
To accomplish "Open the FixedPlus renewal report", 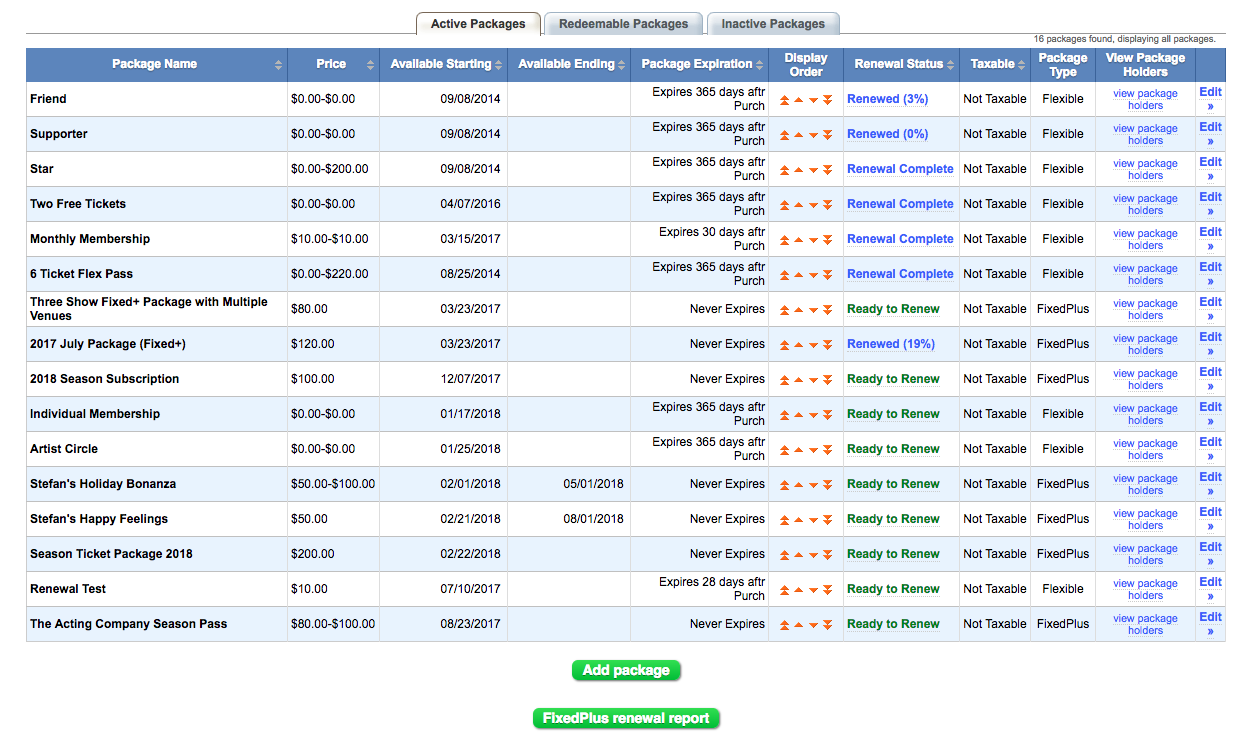I will click(x=626, y=718).
